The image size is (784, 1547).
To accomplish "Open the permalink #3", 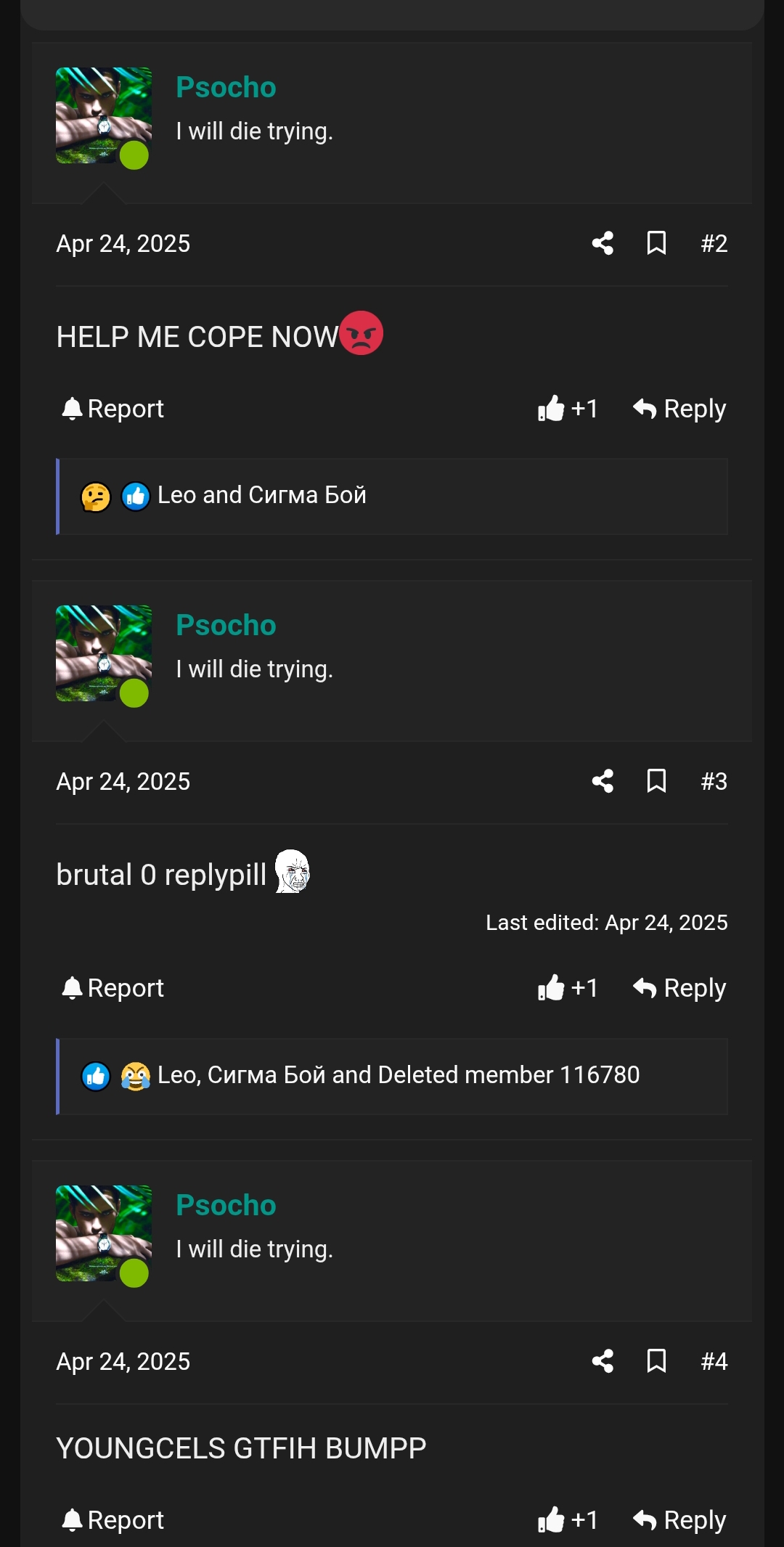I will click(x=714, y=781).
